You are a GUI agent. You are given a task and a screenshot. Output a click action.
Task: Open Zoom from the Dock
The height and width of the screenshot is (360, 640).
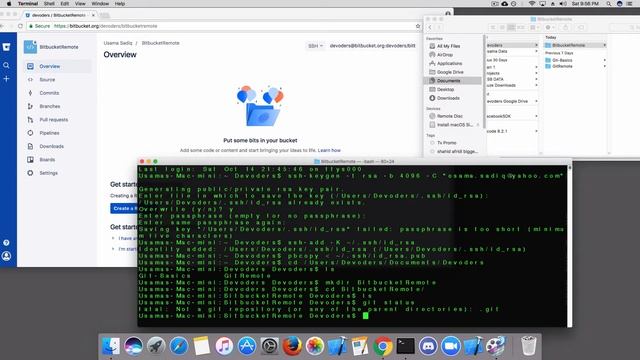coord(451,346)
